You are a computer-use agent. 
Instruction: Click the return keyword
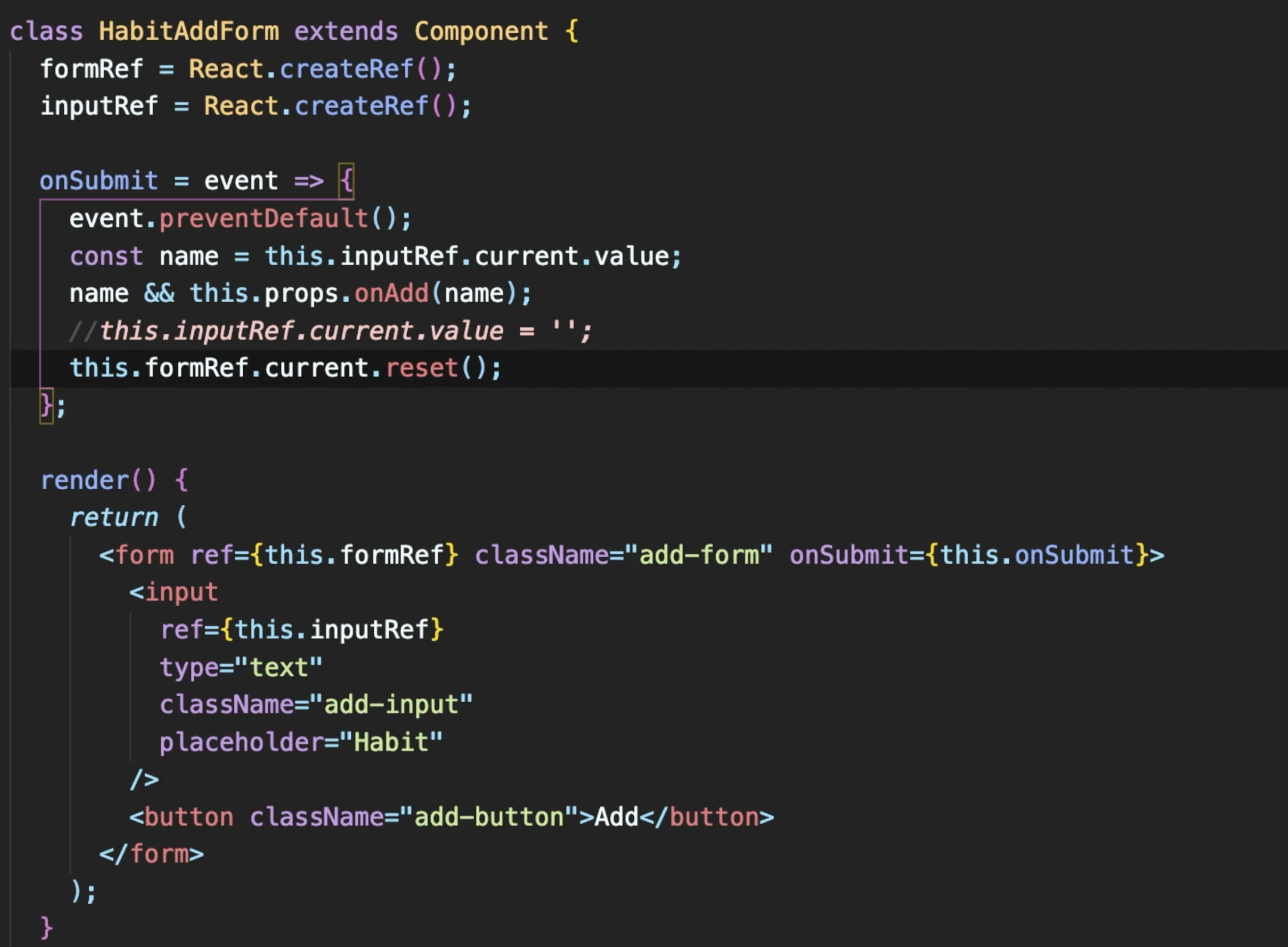click(114, 517)
